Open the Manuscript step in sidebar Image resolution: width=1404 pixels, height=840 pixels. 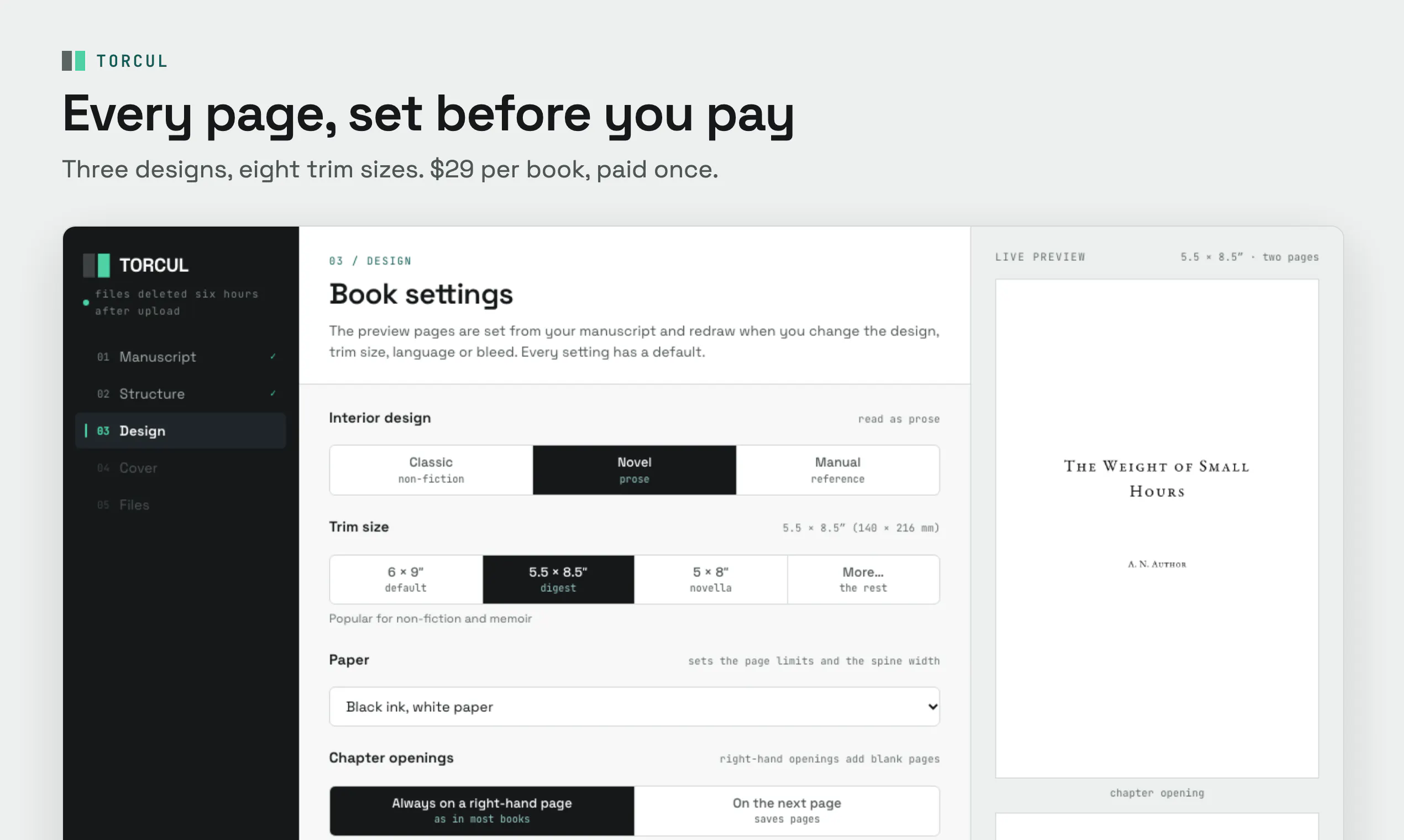pos(181,356)
